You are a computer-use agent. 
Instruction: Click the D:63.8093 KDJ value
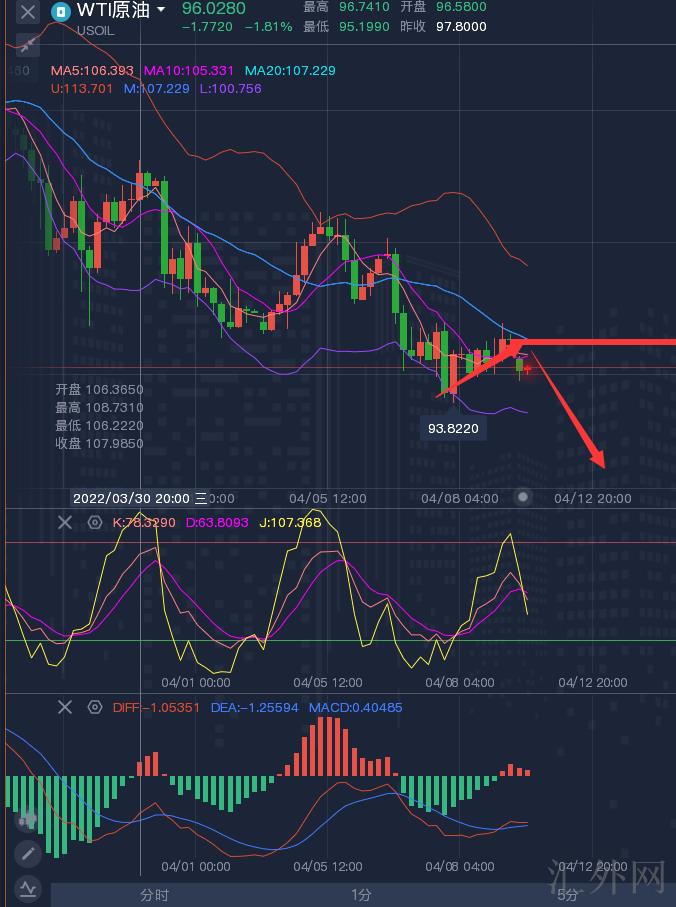pyautogui.click(x=217, y=522)
